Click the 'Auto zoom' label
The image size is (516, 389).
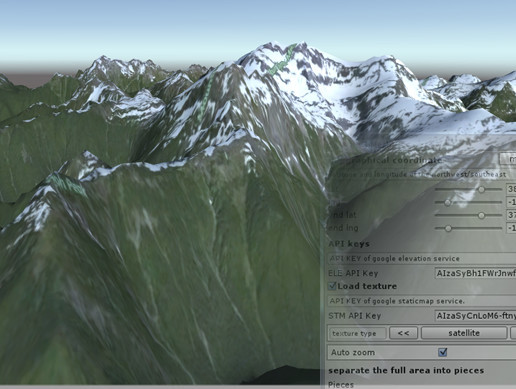[353, 352]
